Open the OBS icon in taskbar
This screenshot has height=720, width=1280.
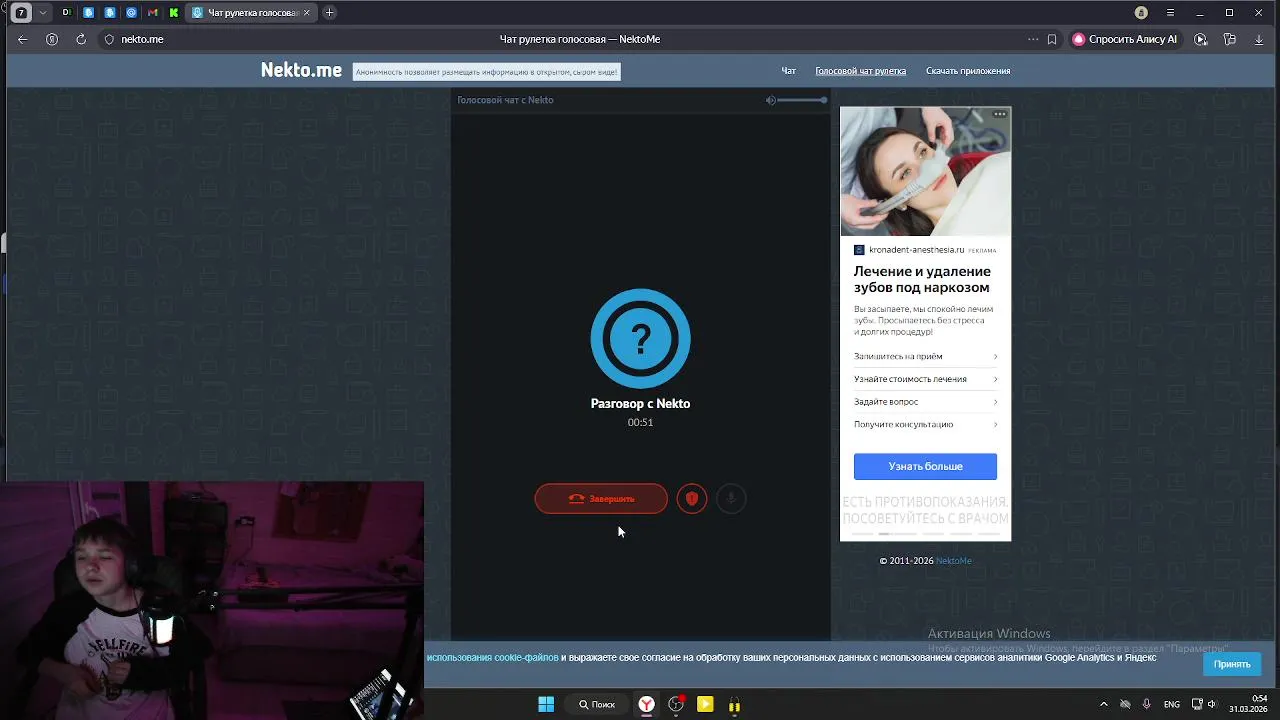point(676,704)
